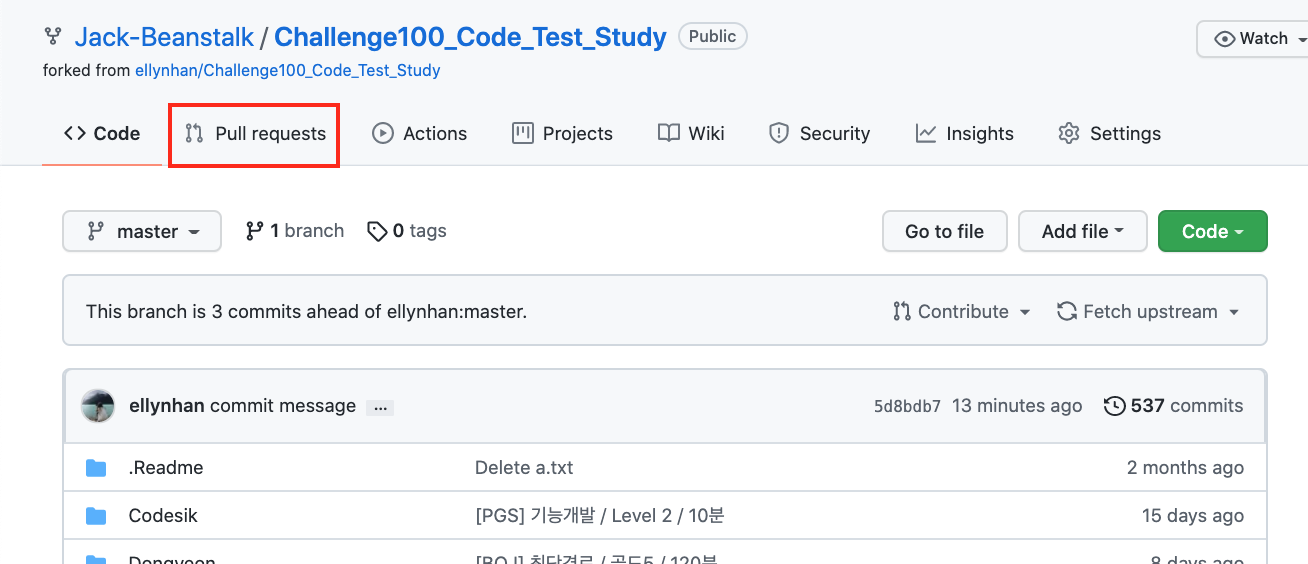
Task: Click the "2 months ago" timestamp
Action: coord(1185,468)
